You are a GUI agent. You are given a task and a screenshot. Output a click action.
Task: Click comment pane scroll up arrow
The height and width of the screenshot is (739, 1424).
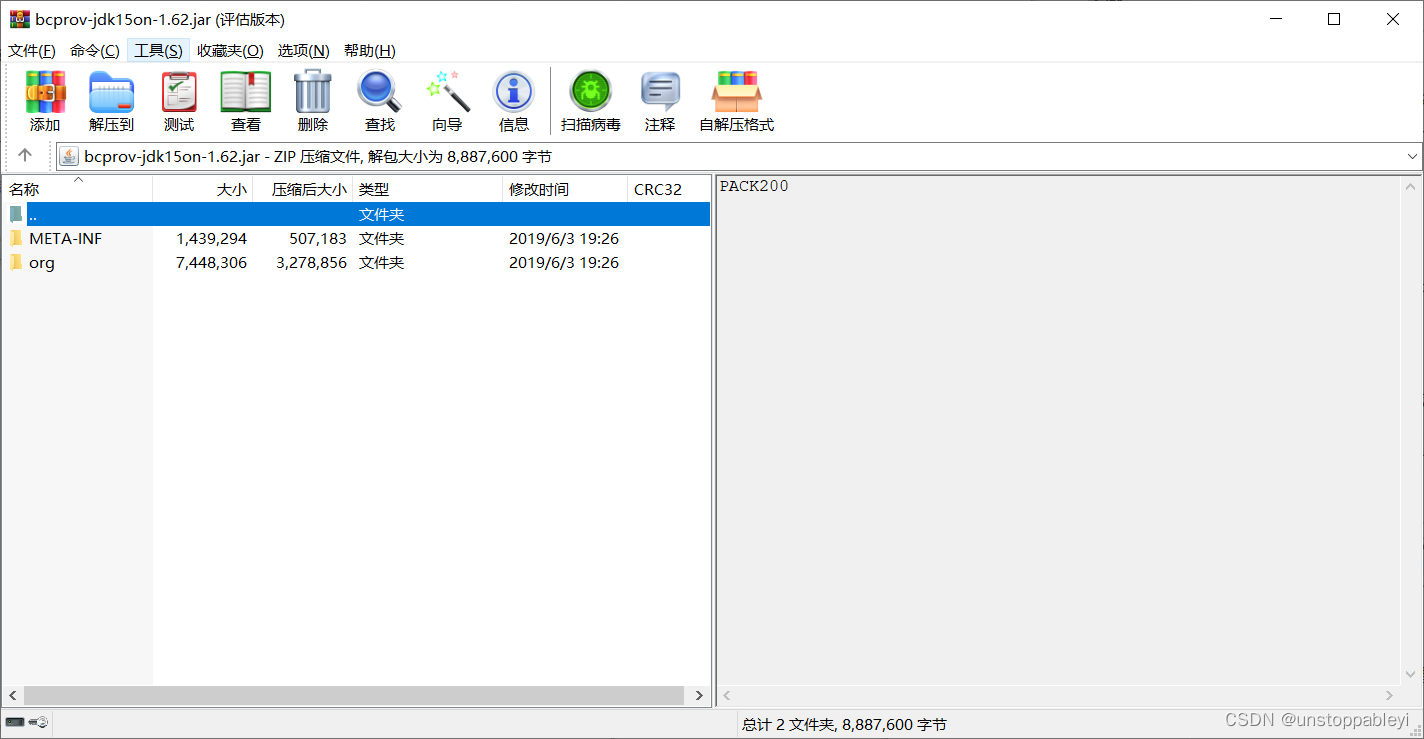(1411, 186)
